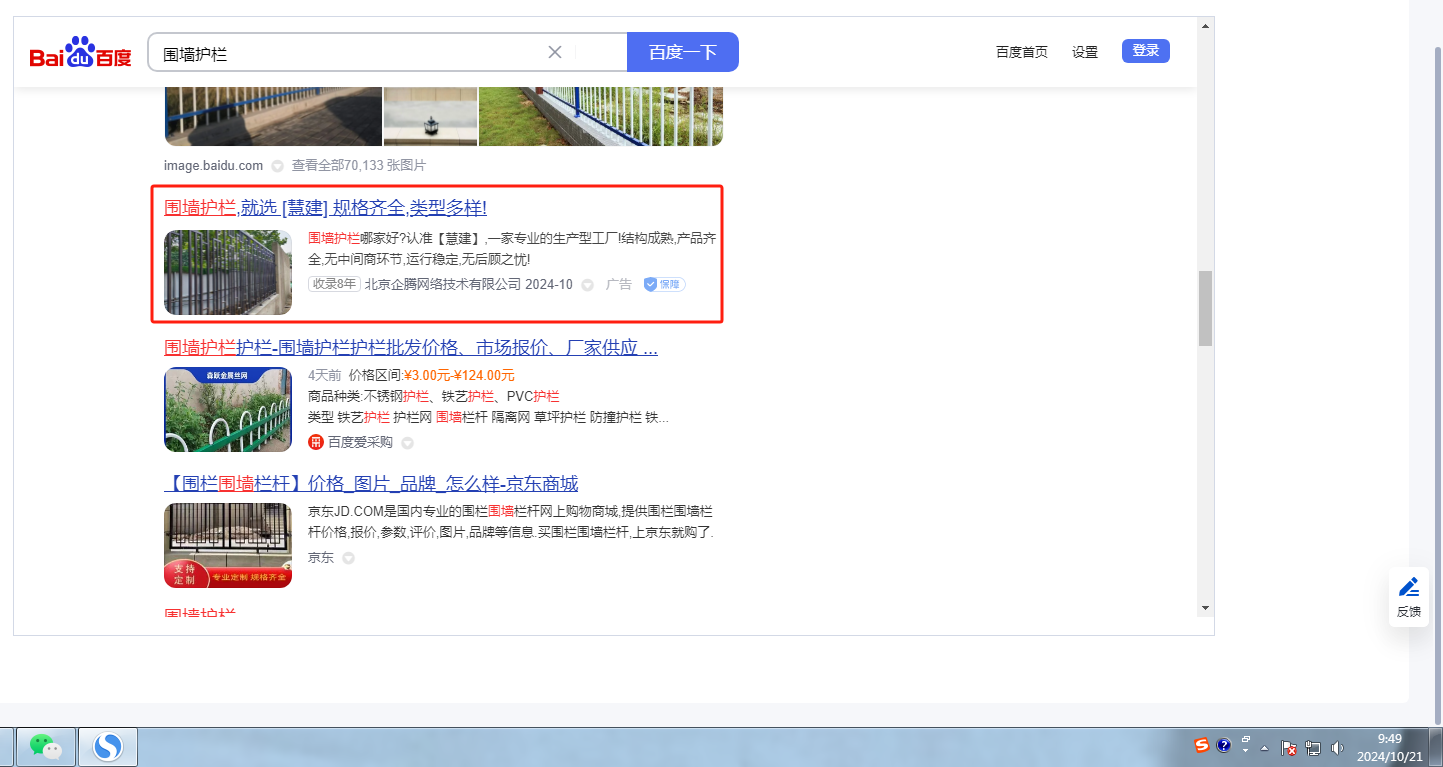Open the network tray icon

pyautogui.click(x=1313, y=748)
